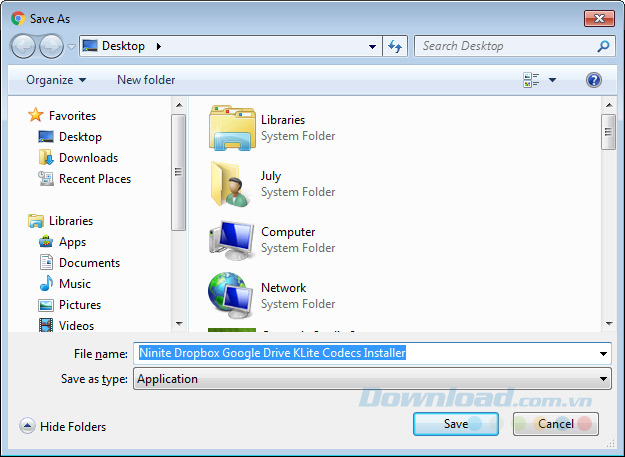Image resolution: width=625 pixels, height=457 pixels.
Task: Open Recent Places in Favorites
Action: (95, 179)
